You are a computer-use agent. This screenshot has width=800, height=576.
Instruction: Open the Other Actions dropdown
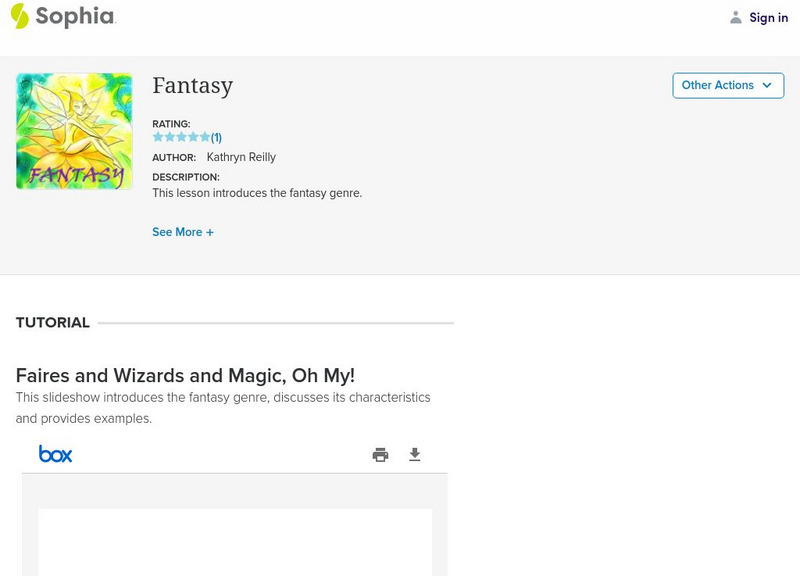pos(718,86)
